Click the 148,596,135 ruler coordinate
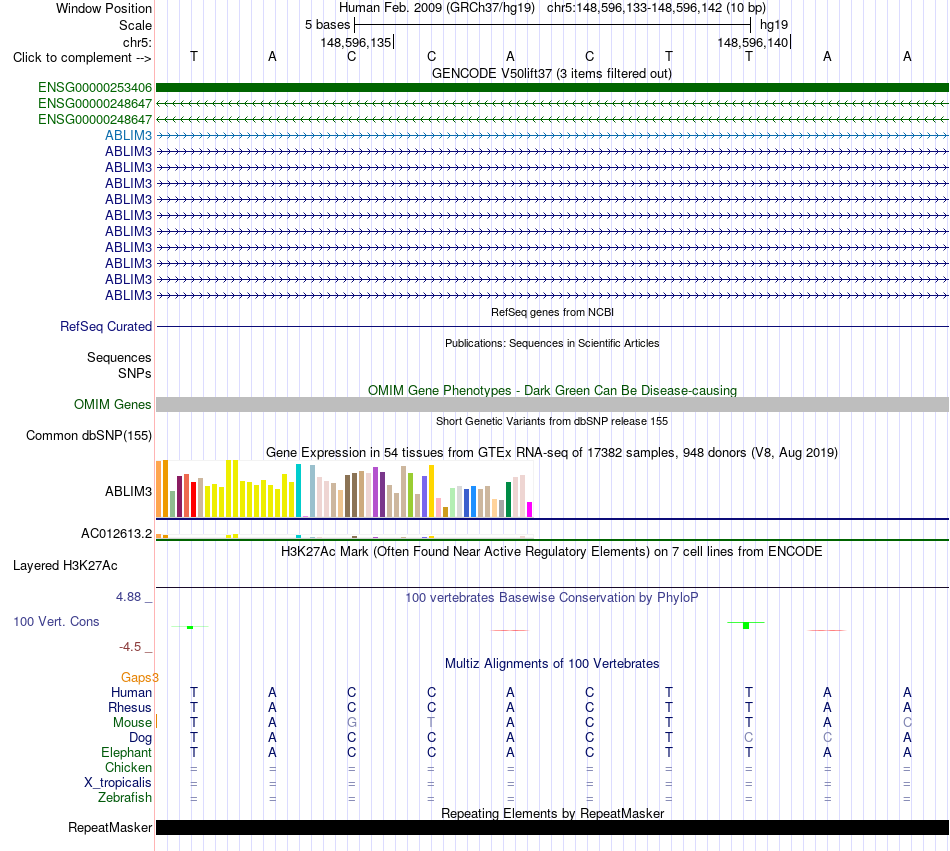Image resolution: width=950 pixels, height=851 pixels. coord(356,42)
